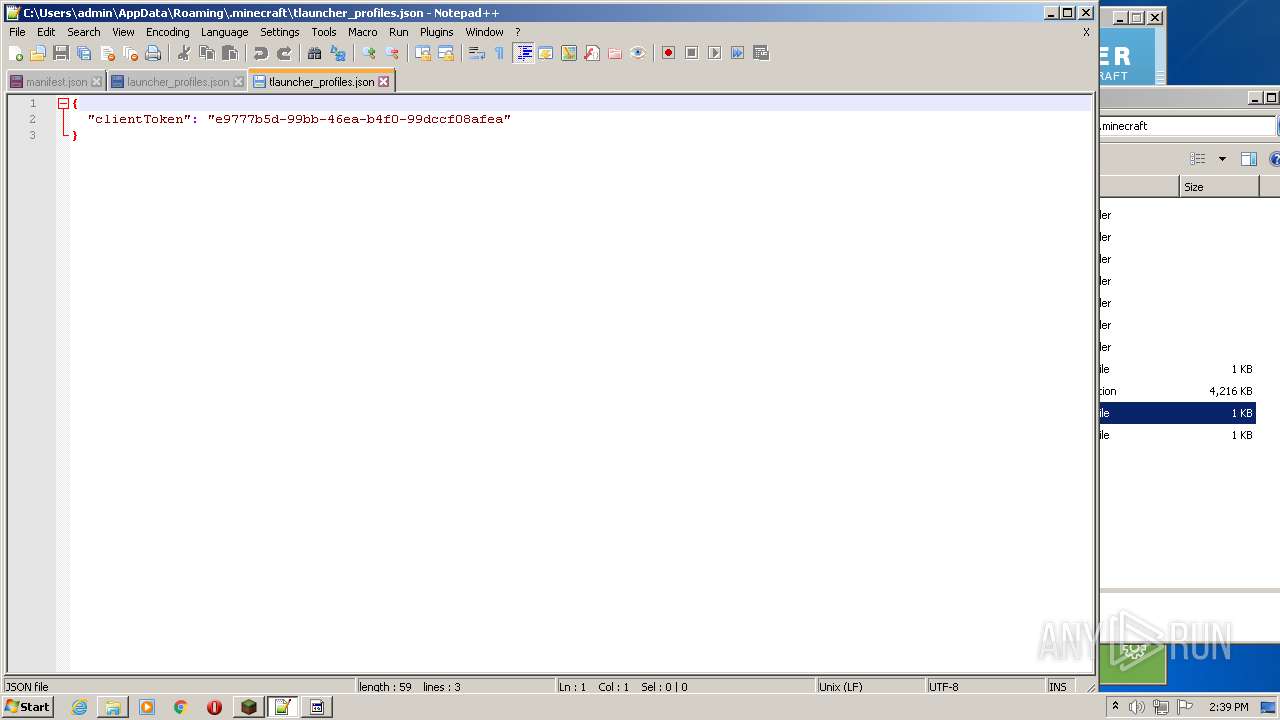Click the INS status bar indicator
The height and width of the screenshot is (720, 1280).
[1058, 687]
